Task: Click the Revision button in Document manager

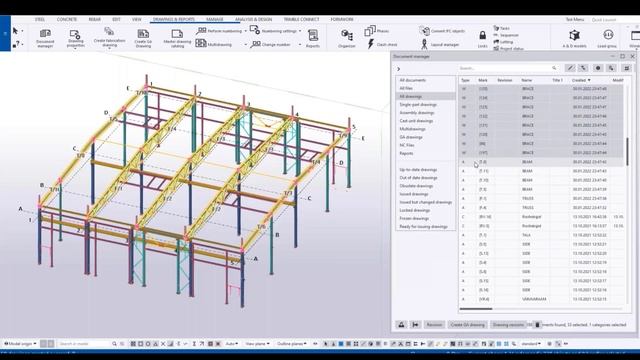Action: pyautogui.click(x=434, y=324)
